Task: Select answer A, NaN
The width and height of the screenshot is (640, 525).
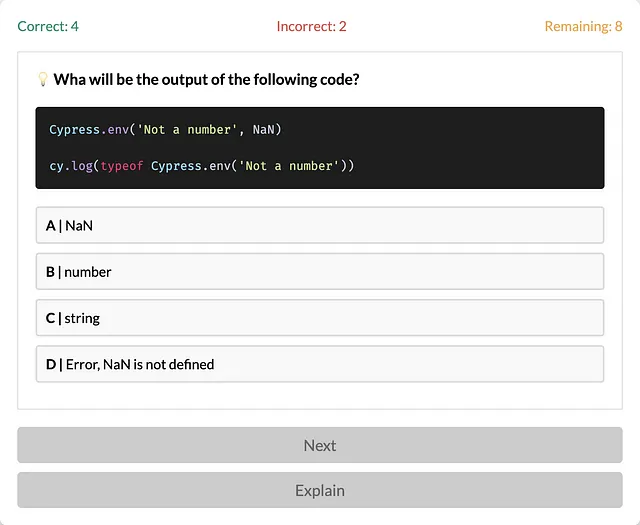Action: pyautogui.click(x=320, y=225)
